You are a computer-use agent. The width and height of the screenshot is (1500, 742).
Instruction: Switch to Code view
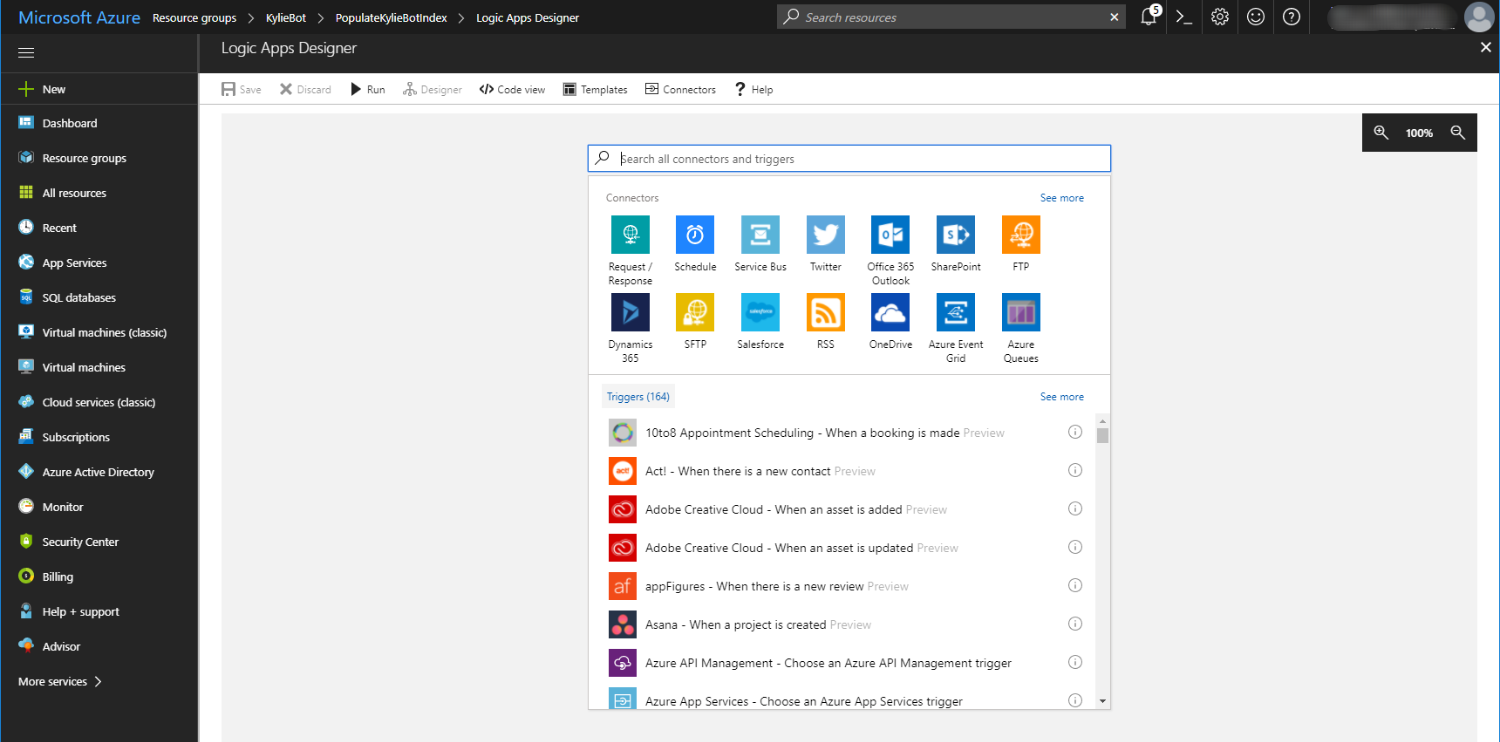point(512,89)
